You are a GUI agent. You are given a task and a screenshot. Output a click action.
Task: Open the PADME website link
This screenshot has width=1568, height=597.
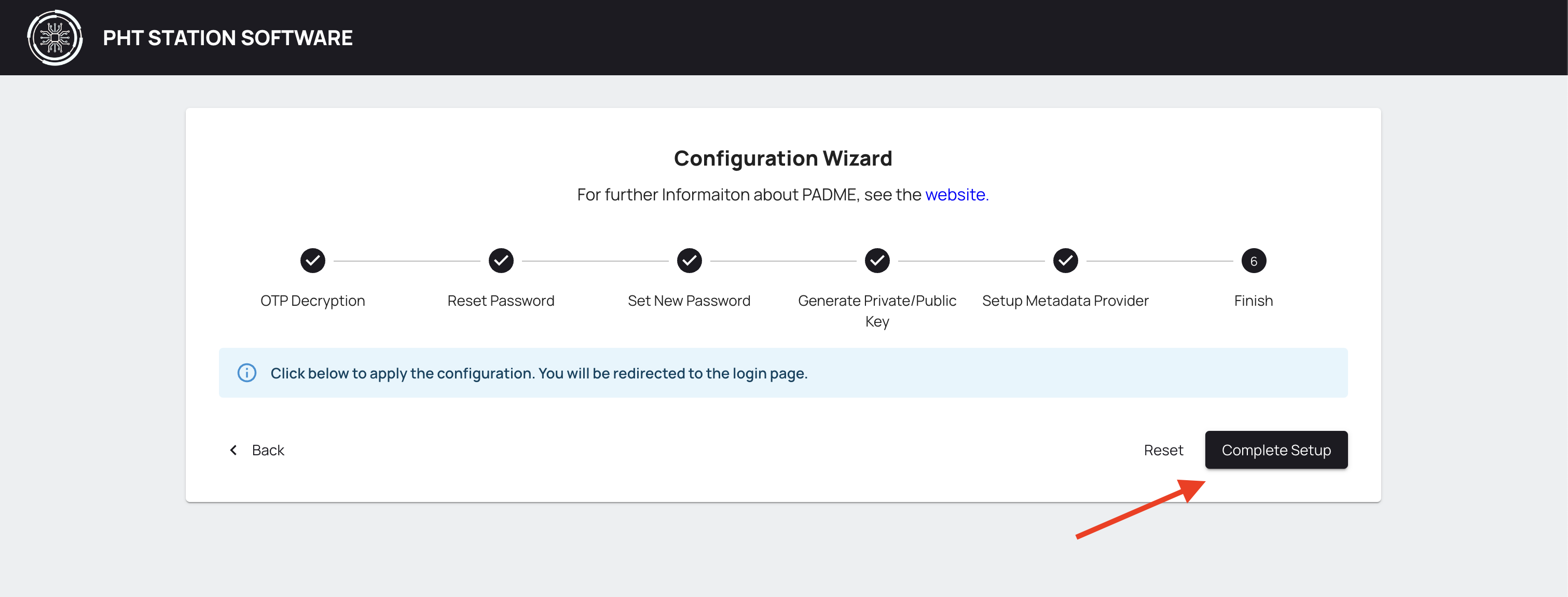(956, 194)
